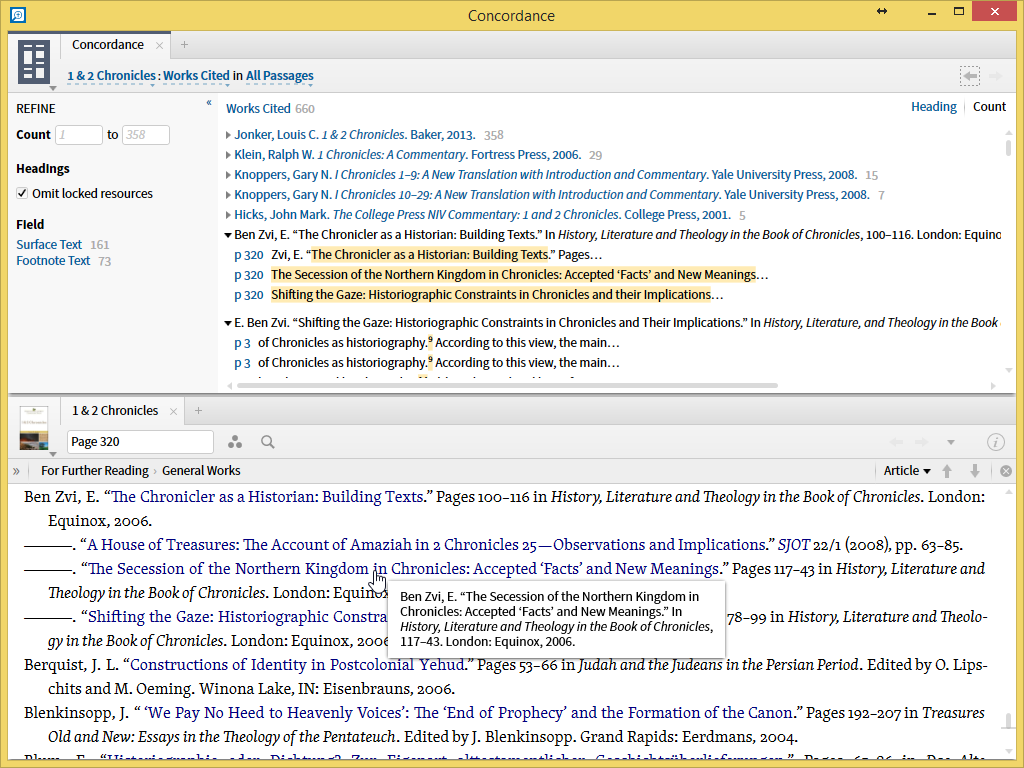1024x768 pixels.
Task: Collapse the Ben Zvi Chronicler as Historian entry
Action: [228, 235]
